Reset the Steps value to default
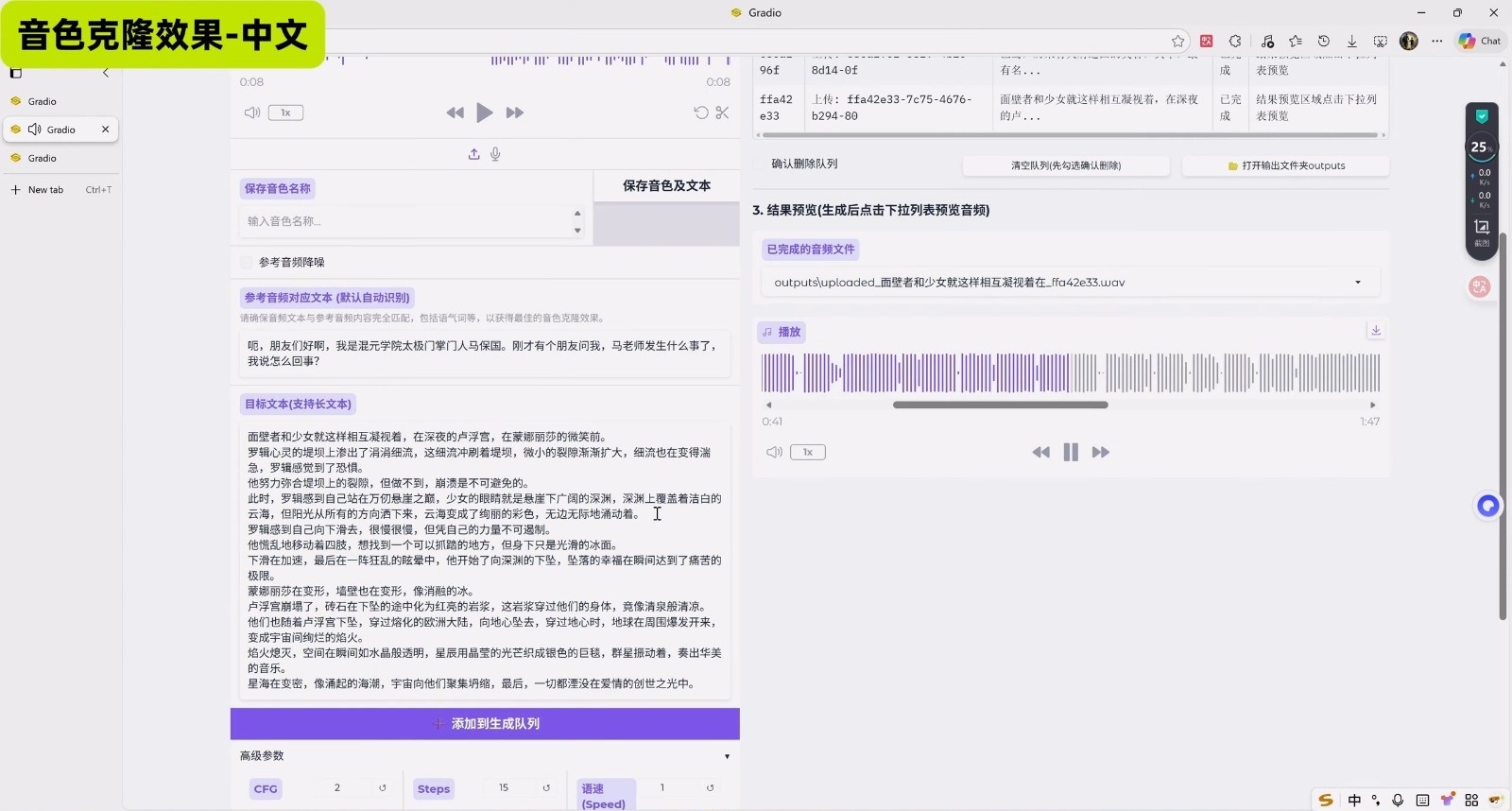 click(546, 788)
